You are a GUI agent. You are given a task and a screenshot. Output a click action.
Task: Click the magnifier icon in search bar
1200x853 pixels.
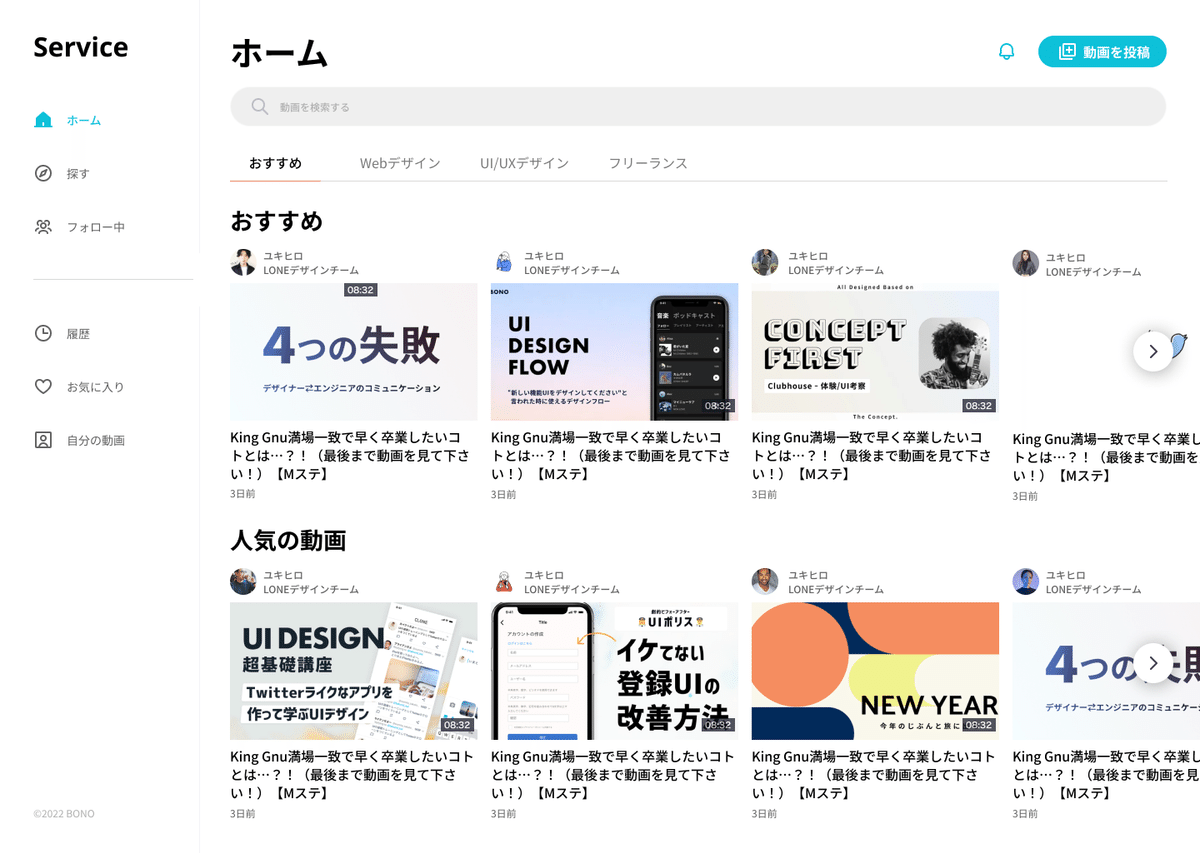(259, 106)
